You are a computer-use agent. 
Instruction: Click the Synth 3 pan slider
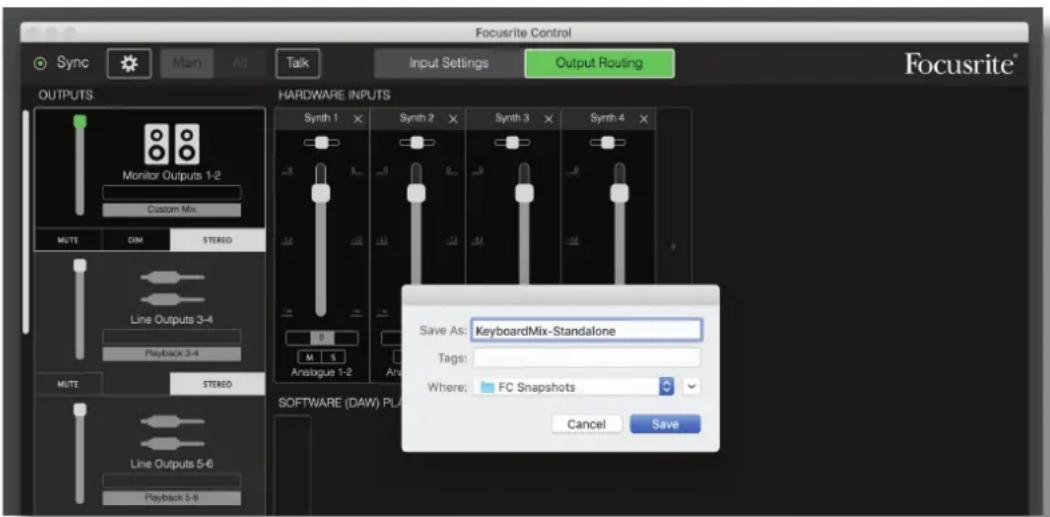[x=512, y=143]
